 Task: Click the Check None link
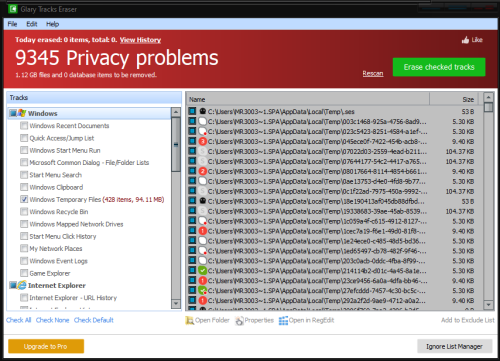point(52,320)
